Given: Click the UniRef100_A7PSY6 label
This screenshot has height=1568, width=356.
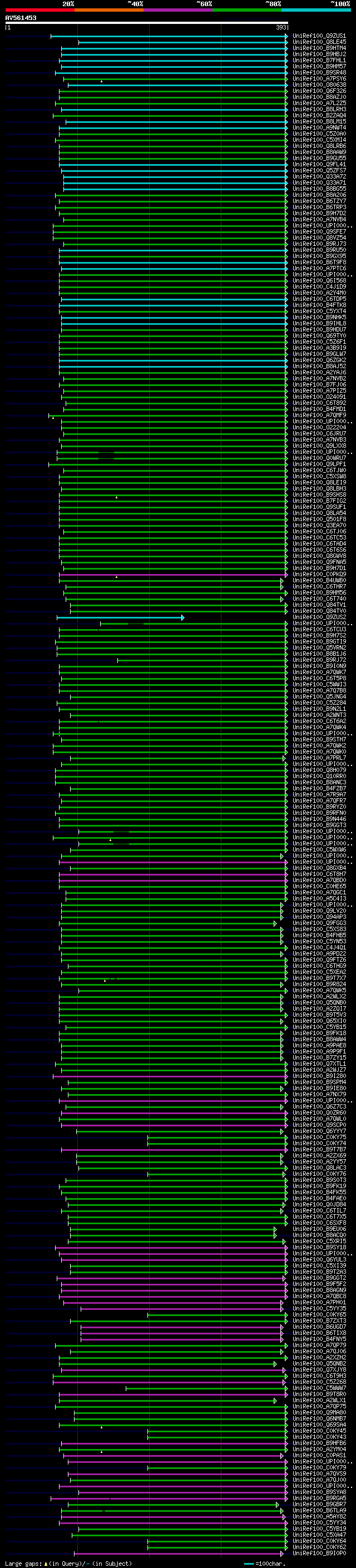Looking at the screenshot, I should [x=319, y=79].
